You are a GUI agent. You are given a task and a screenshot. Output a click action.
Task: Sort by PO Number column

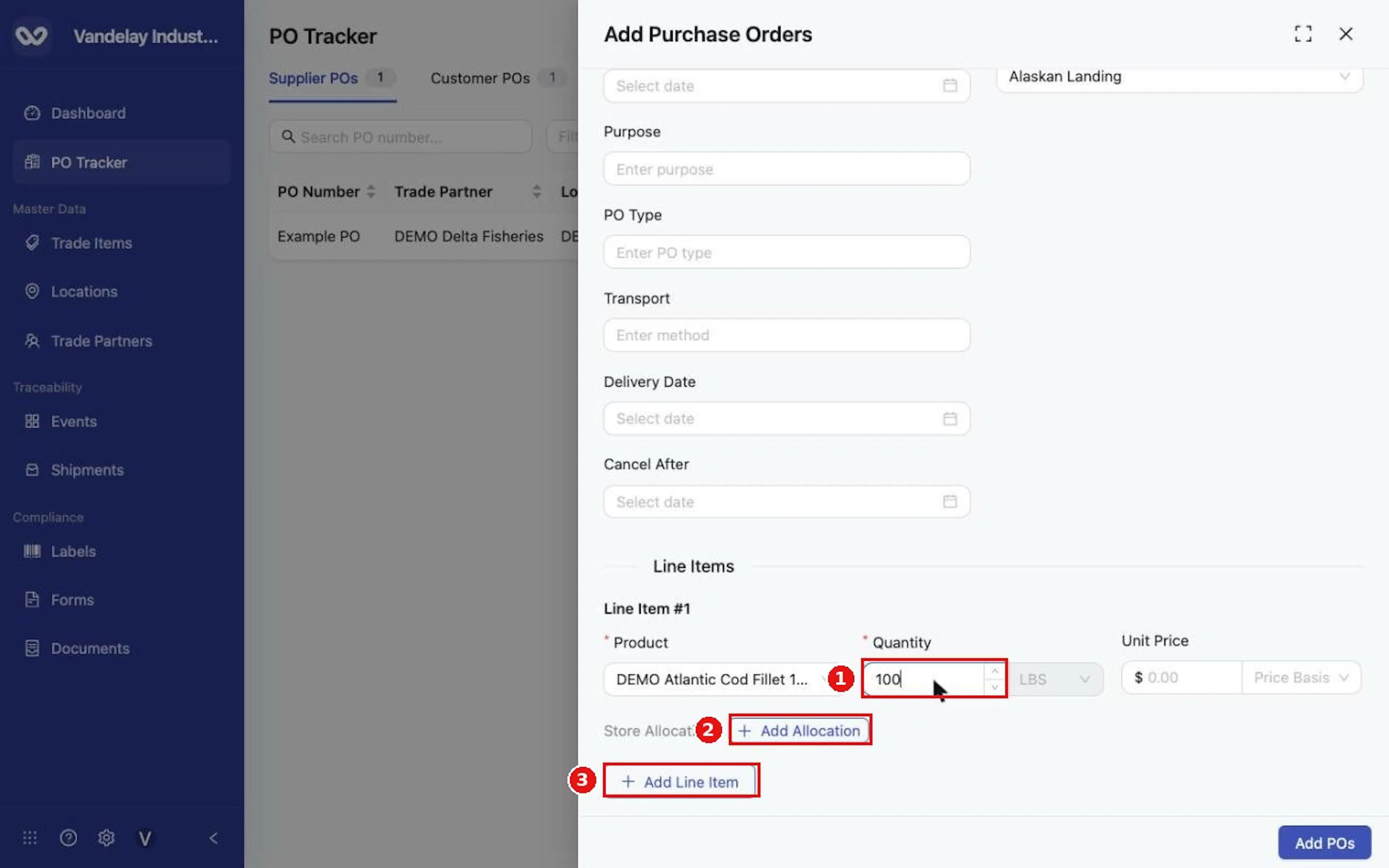326,192
